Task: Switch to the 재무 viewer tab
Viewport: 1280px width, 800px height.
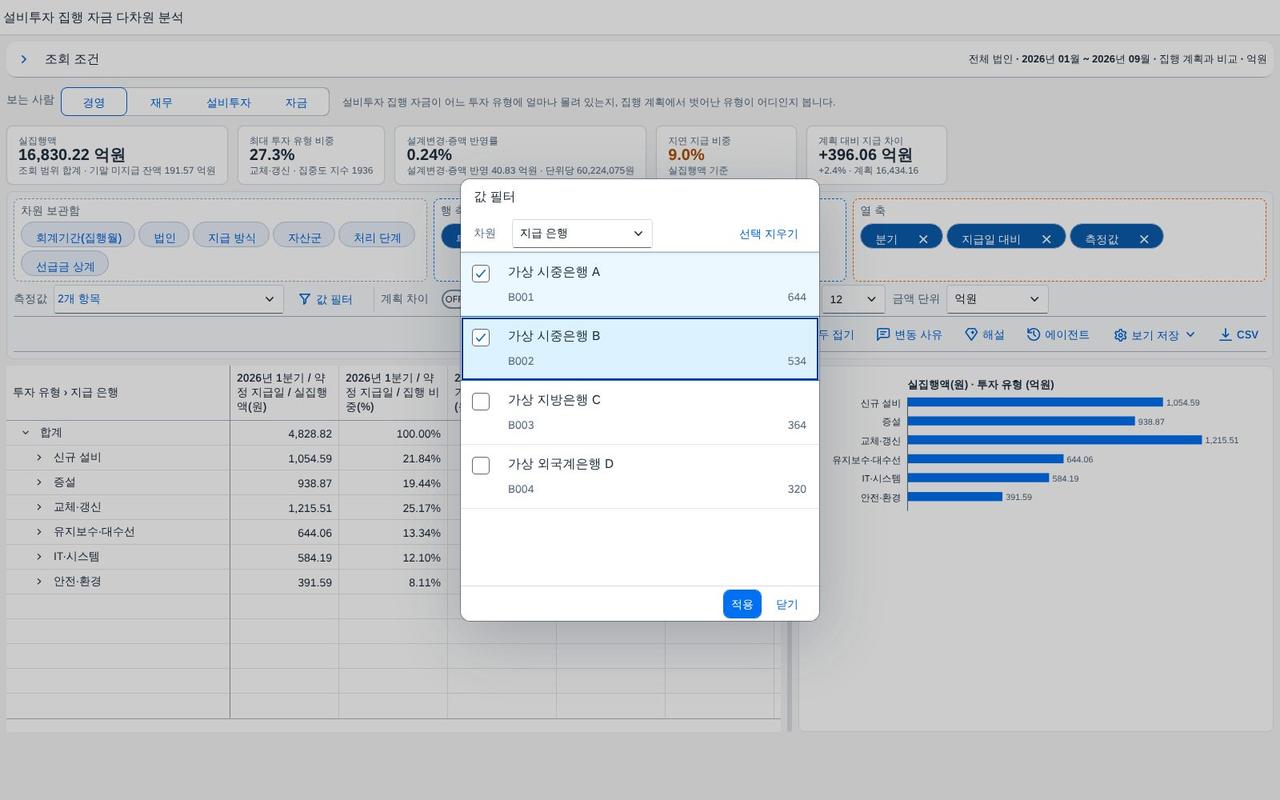Action: click(161, 102)
